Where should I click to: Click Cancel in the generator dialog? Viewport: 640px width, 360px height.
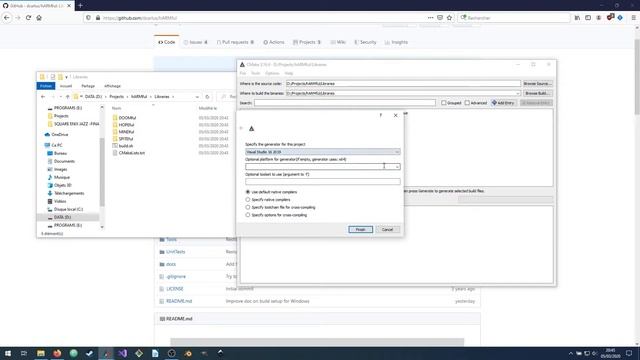[x=387, y=229]
